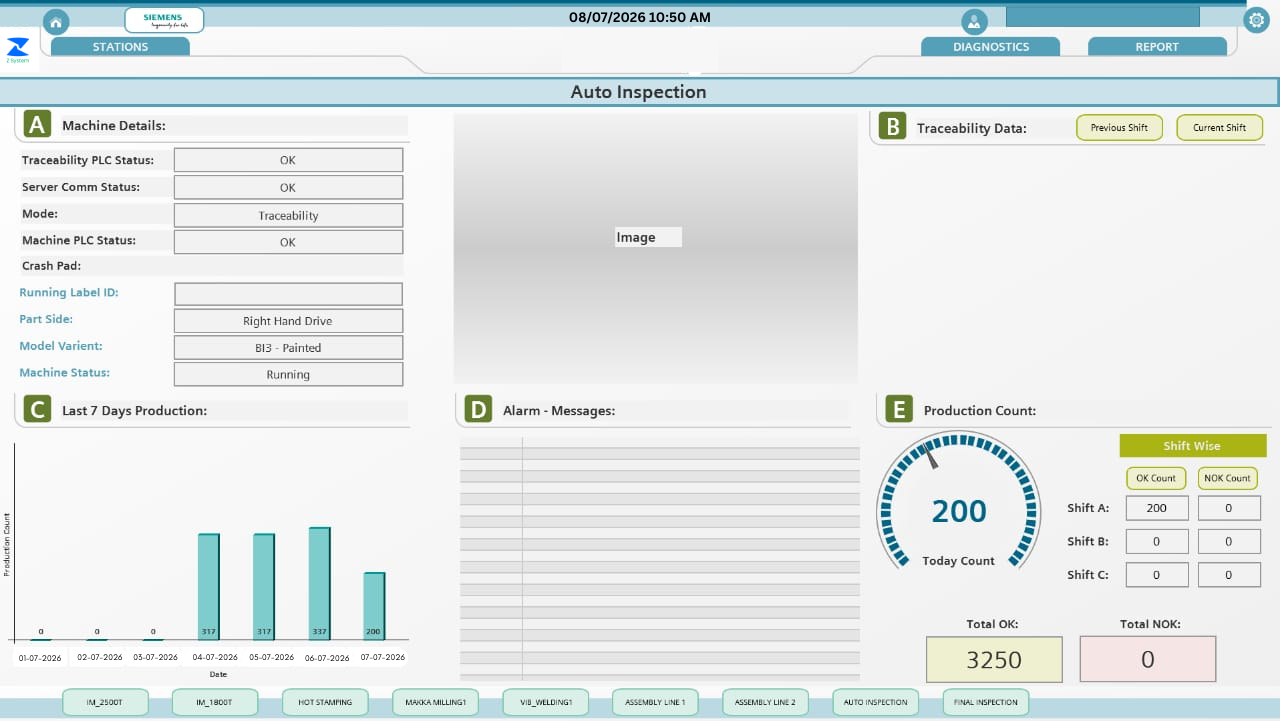Click the Shift A OK count 200
Image resolution: width=1280 pixels, height=721 pixels.
tap(1157, 508)
